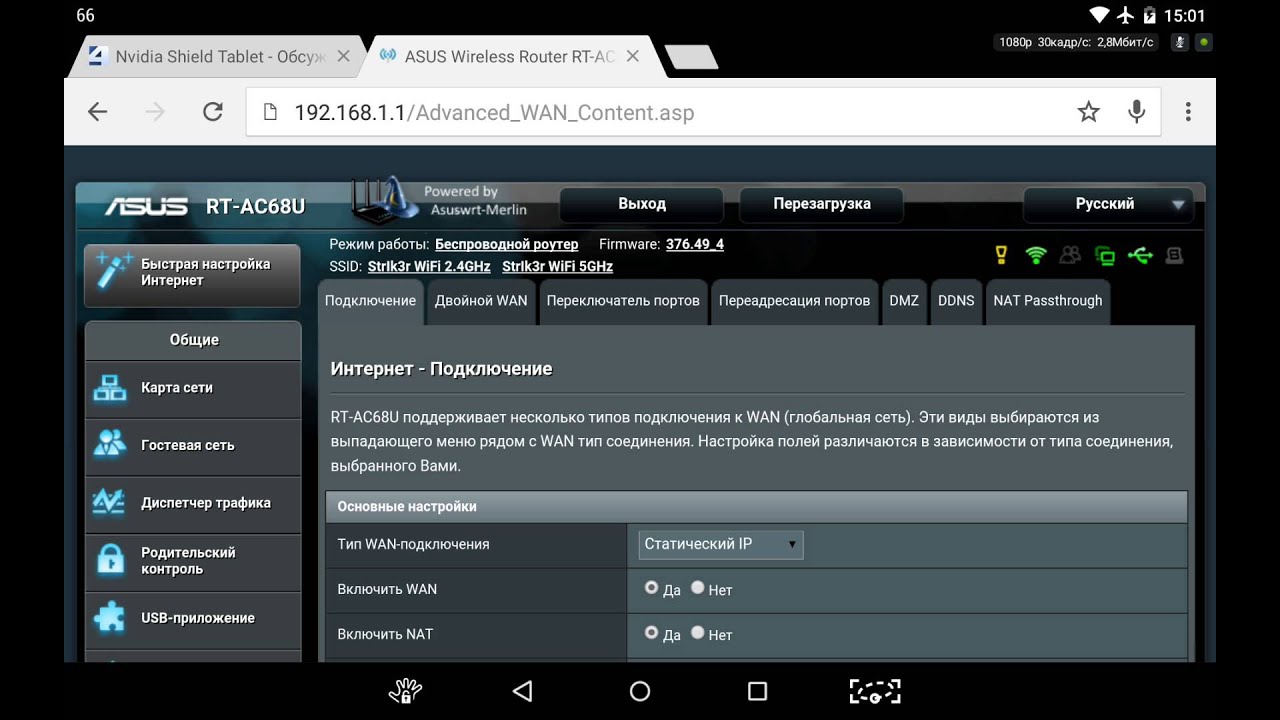Close the ASUS Wireless Router tab
1280x720 pixels.
pyautogui.click(x=632, y=57)
